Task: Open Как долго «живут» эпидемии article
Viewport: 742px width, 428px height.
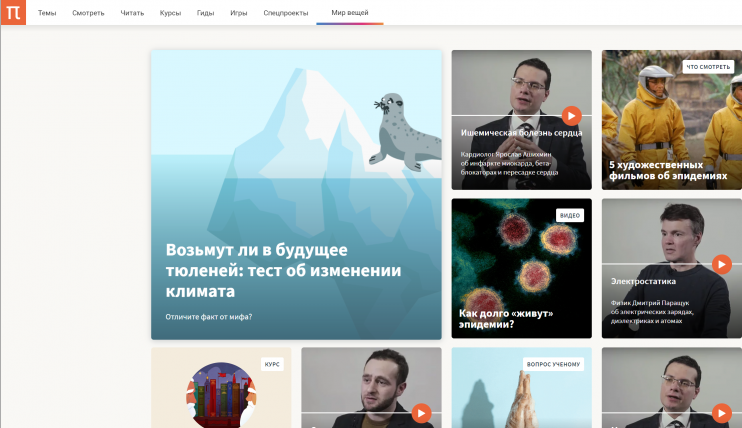Action: tap(521, 268)
